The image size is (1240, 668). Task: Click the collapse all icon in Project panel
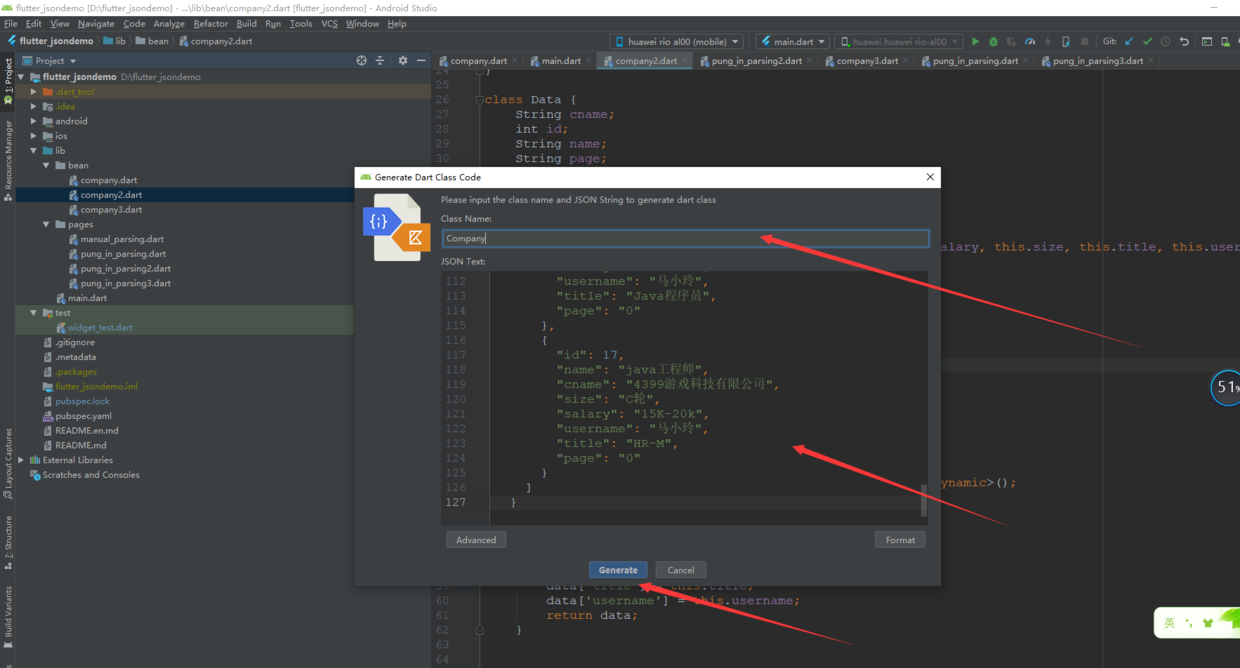click(380, 61)
